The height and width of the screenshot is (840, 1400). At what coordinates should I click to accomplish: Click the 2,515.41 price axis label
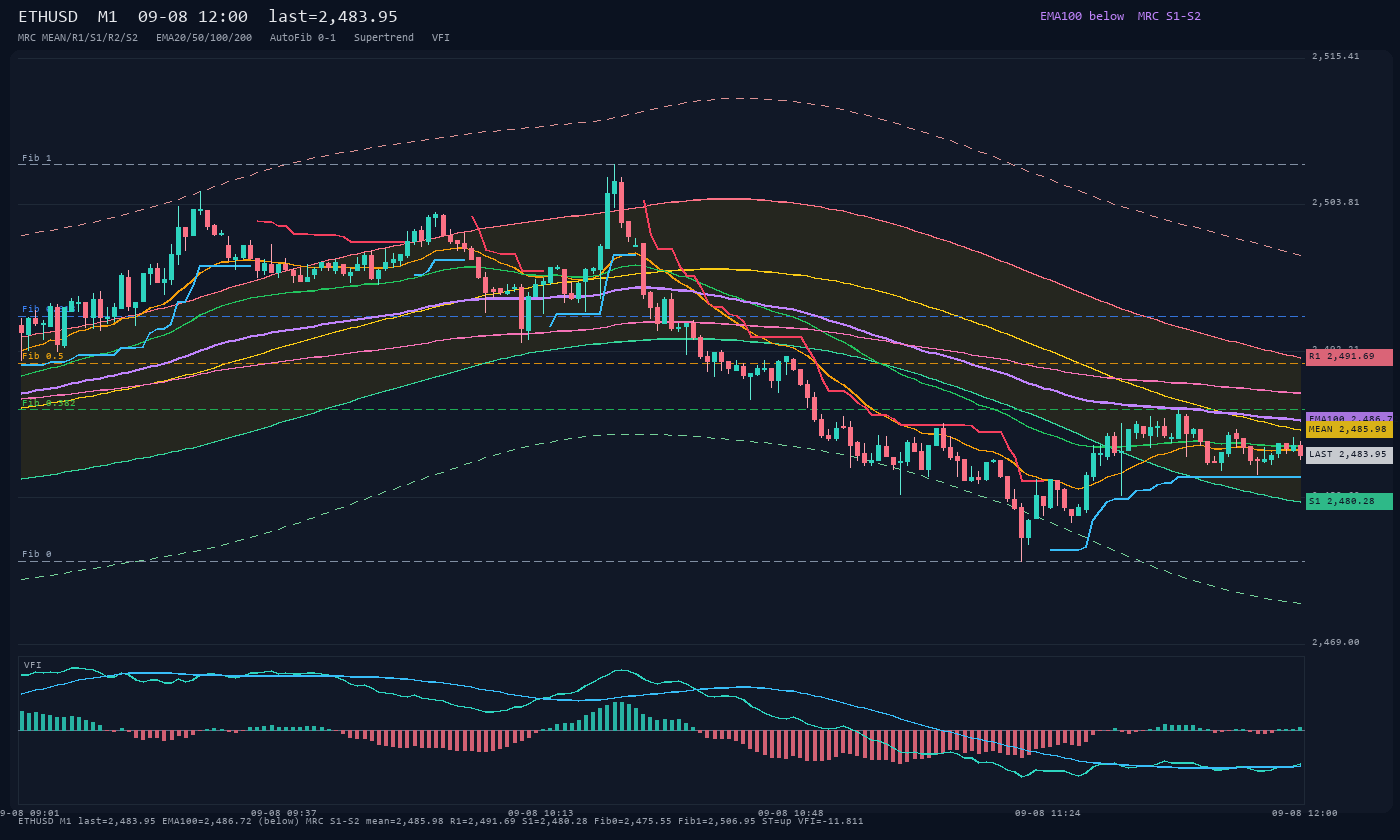[1336, 56]
